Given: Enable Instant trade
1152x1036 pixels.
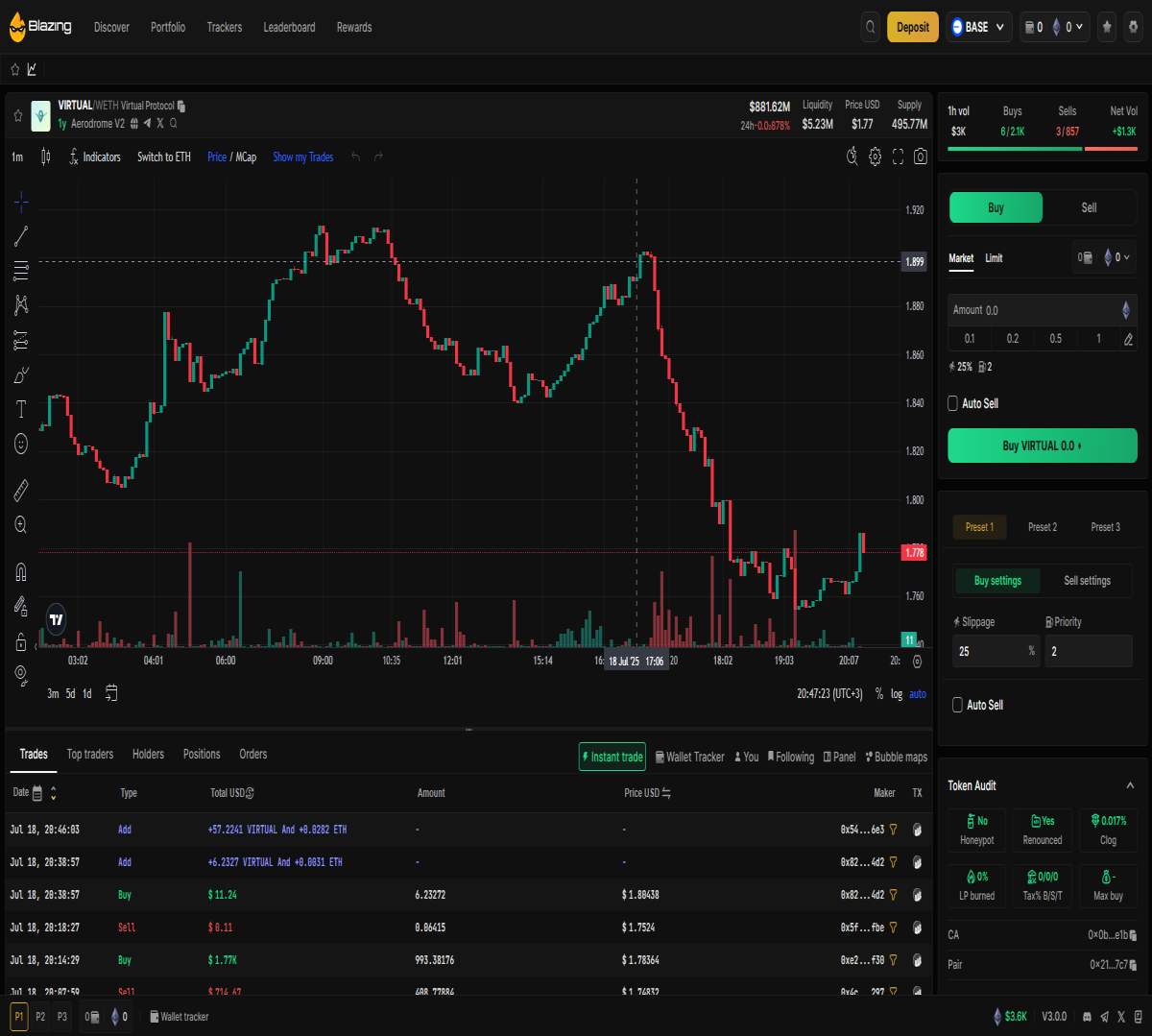Looking at the screenshot, I should [x=612, y=757].
